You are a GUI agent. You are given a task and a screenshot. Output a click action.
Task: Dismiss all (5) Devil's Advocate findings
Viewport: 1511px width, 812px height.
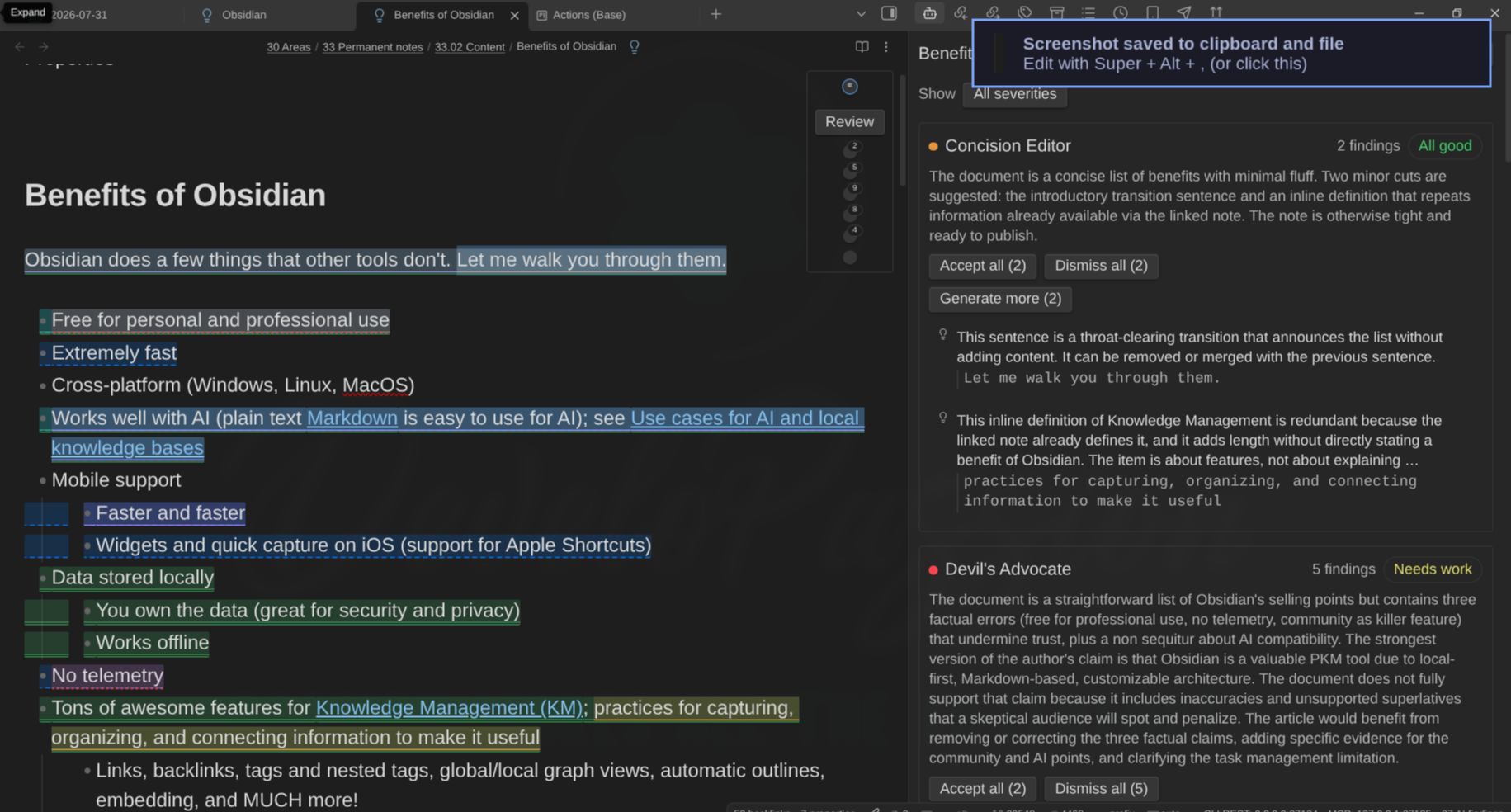[x=1101, y=789]
